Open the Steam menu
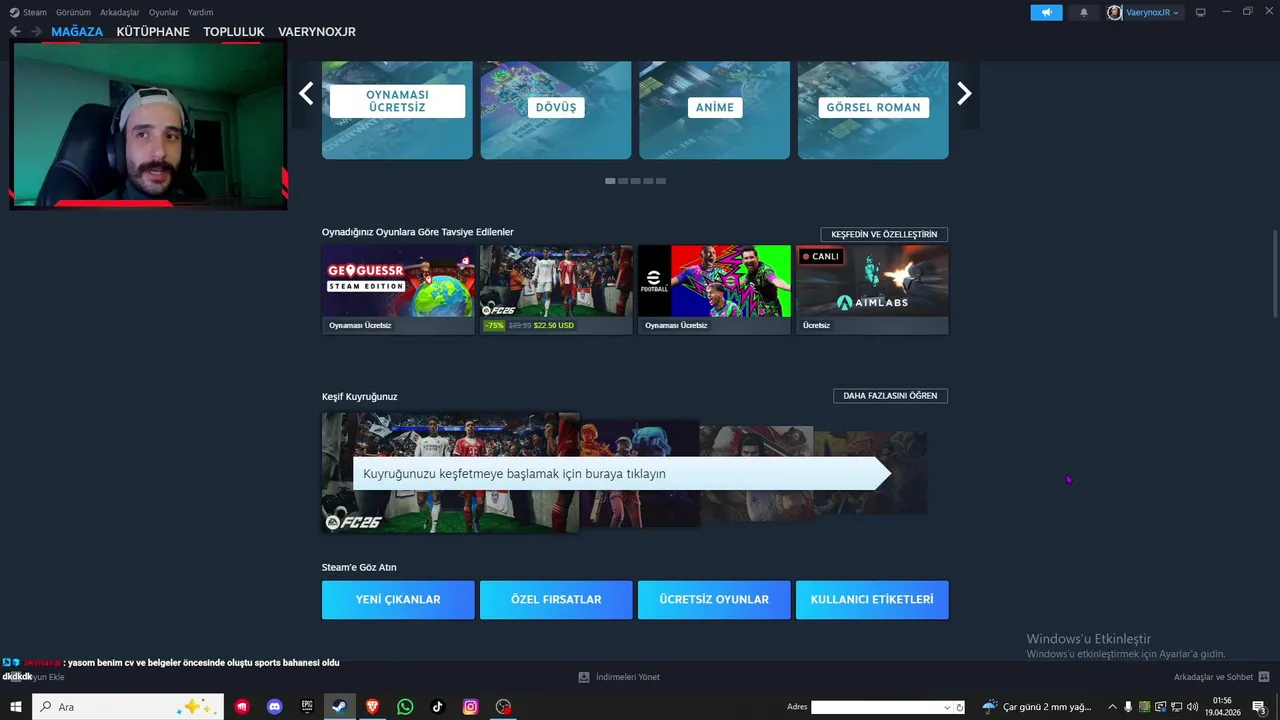Image resolution: width=1280 pixels, height=720 pixels. click(34, 12)
